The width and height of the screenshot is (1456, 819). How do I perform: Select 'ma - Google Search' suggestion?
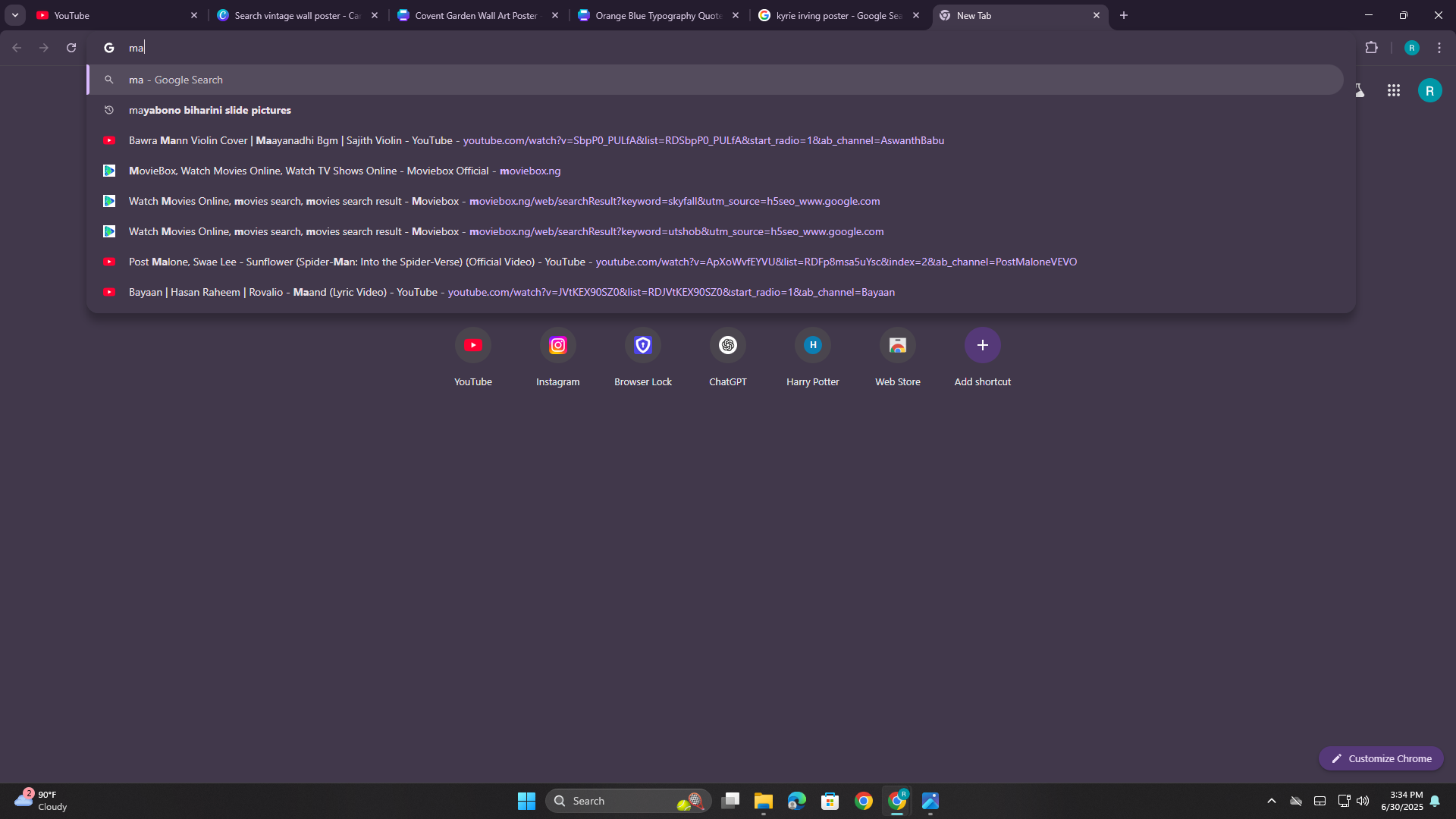[715, 80]
